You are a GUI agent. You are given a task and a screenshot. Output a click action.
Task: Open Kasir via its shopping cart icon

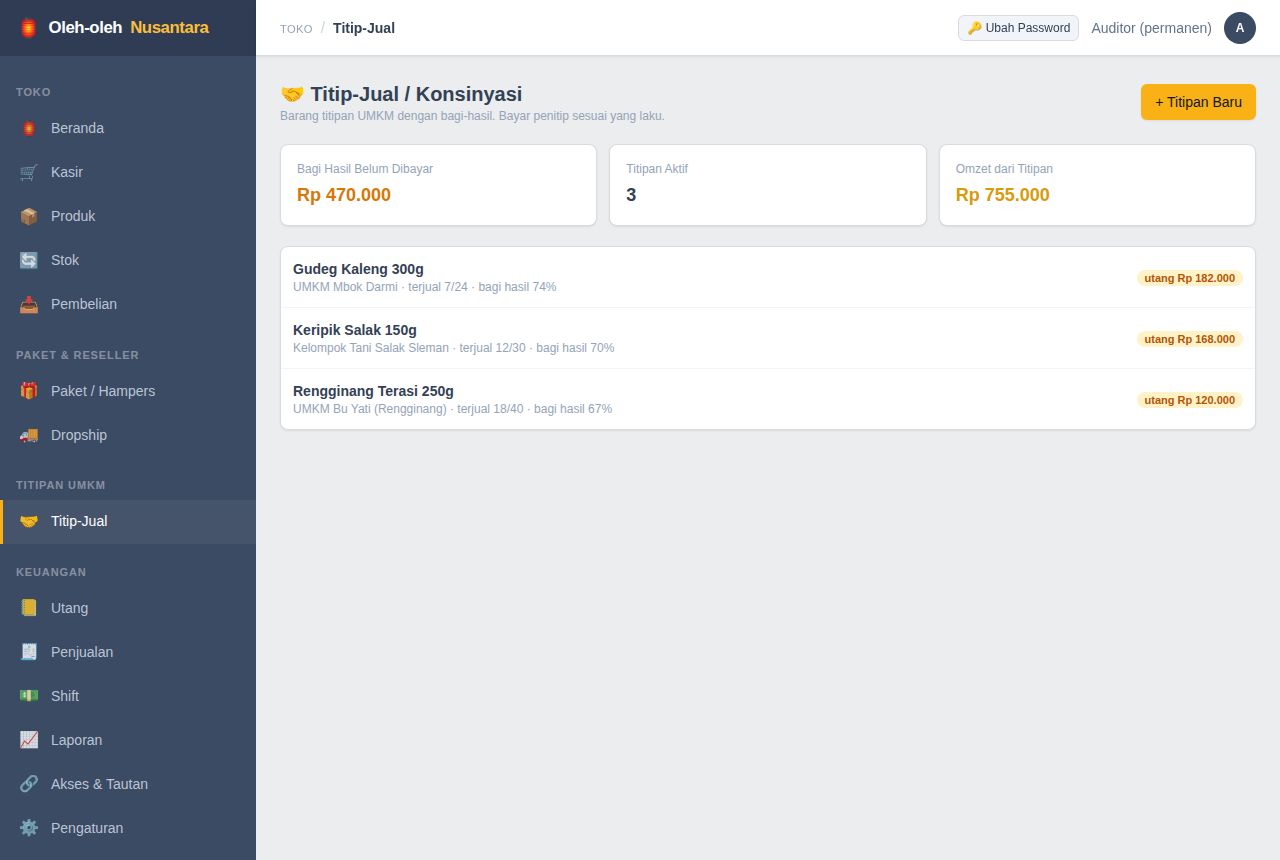(29, 172)
